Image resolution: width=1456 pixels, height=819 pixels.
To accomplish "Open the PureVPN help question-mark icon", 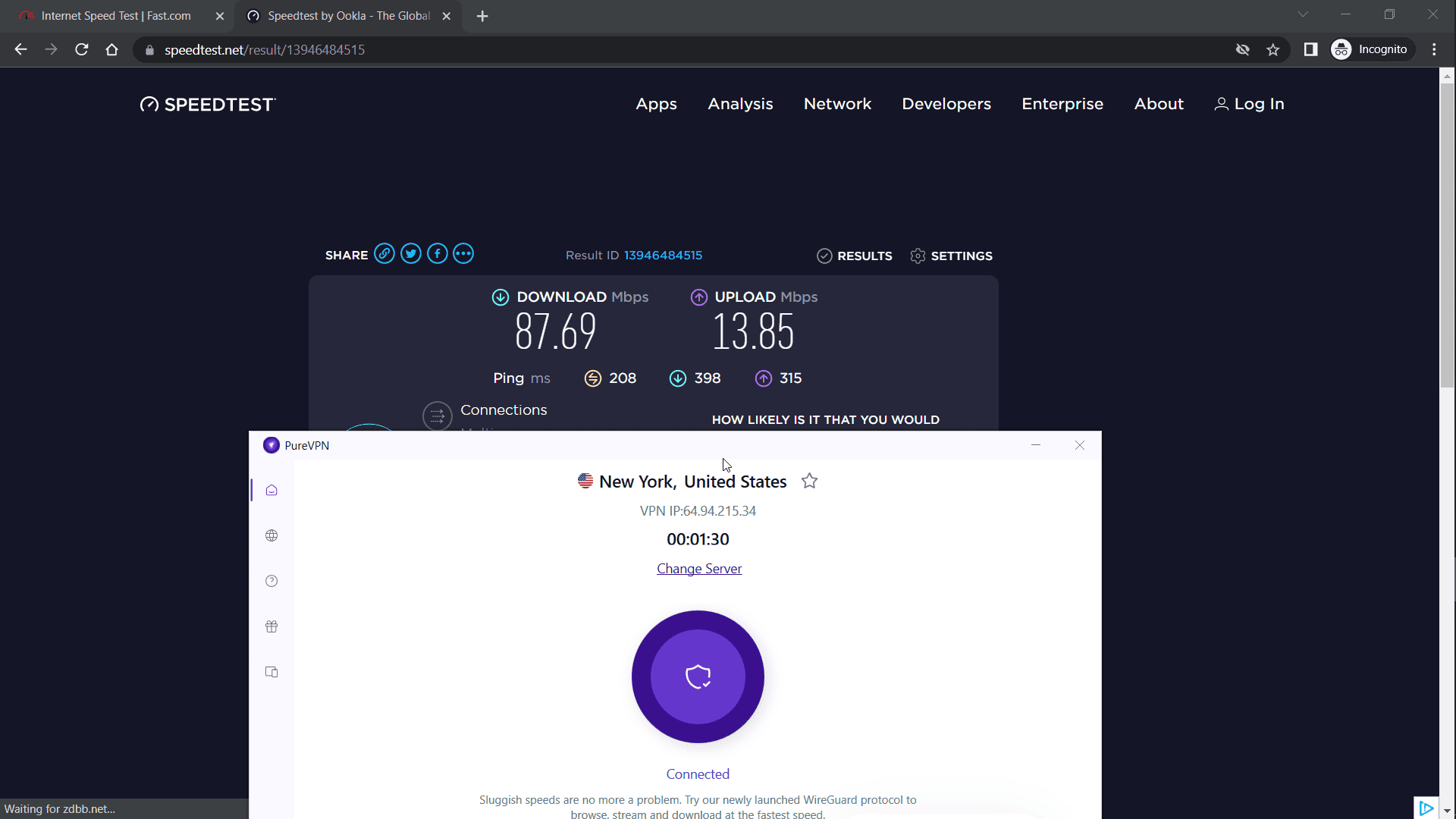I will tap(271, 582).
